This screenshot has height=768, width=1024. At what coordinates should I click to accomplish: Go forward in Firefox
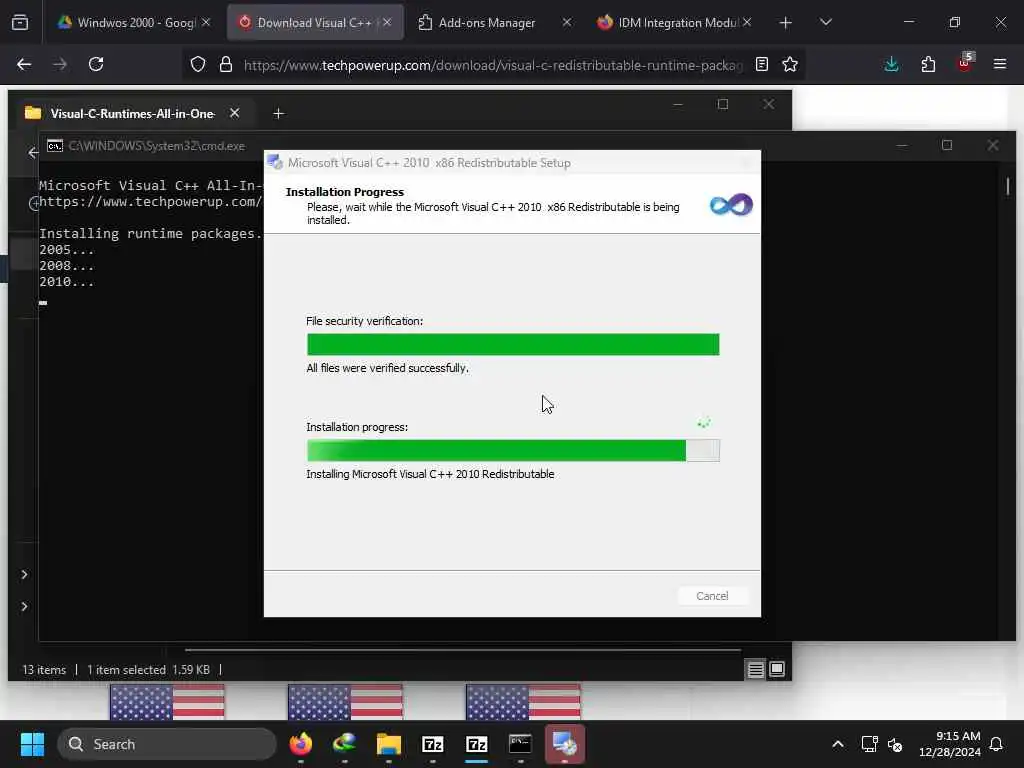60,64
